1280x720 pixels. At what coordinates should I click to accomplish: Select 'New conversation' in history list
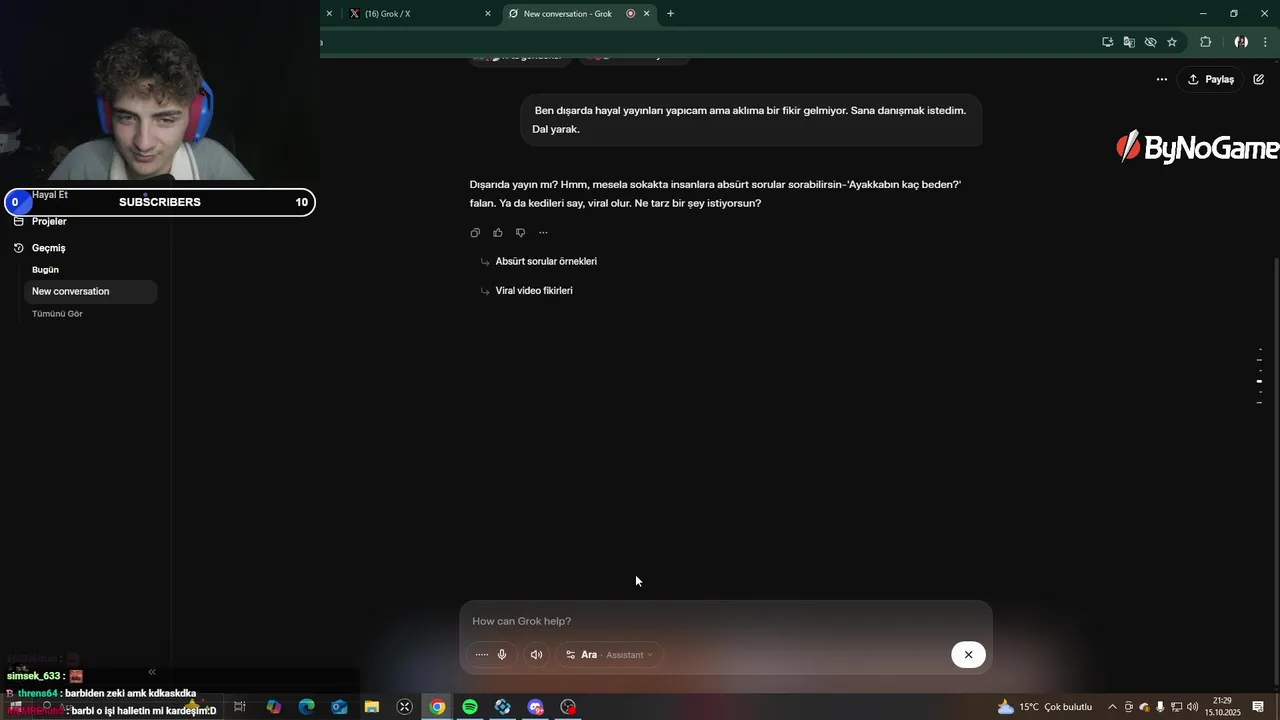coord(90,291)
